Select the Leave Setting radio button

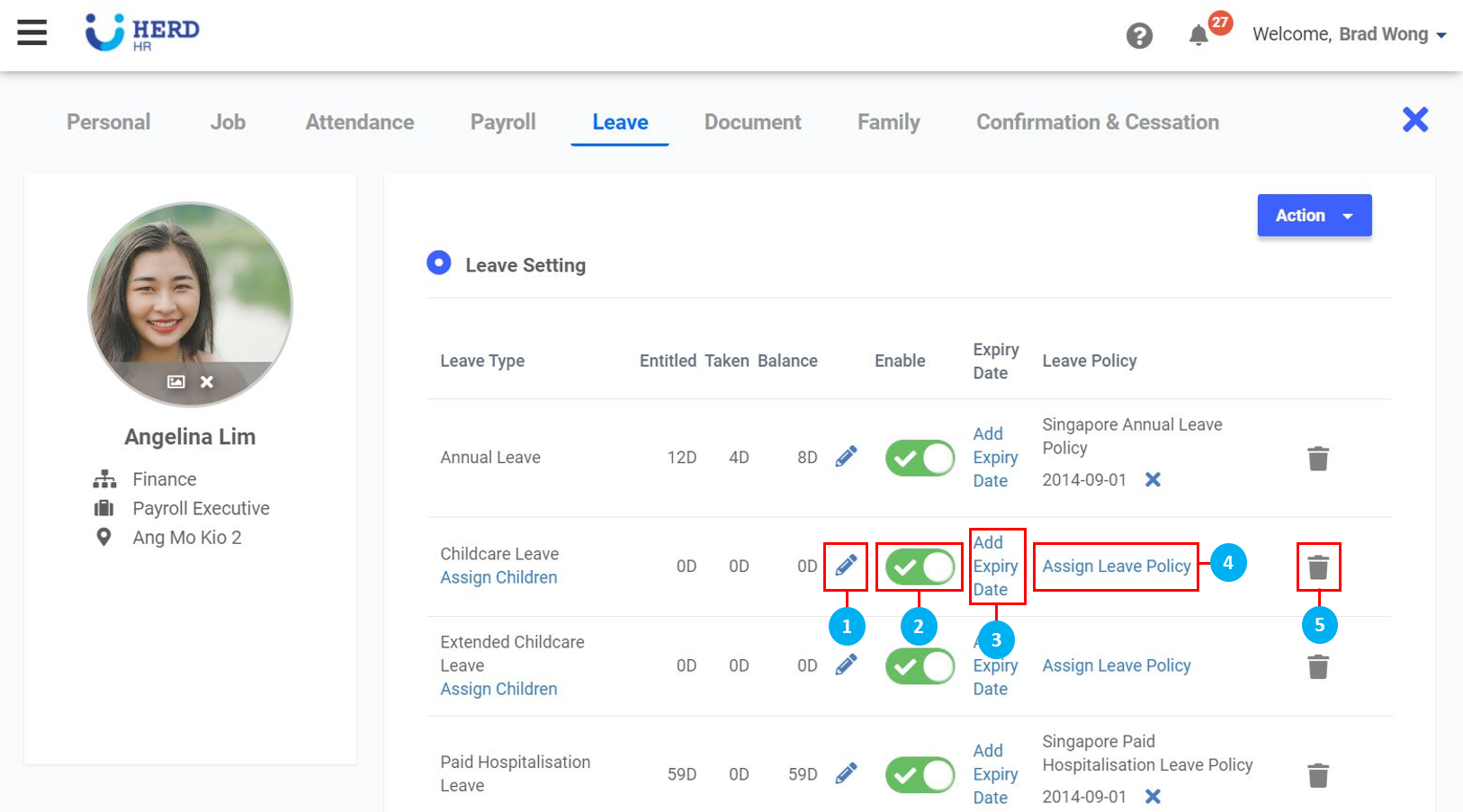[439, 263]
